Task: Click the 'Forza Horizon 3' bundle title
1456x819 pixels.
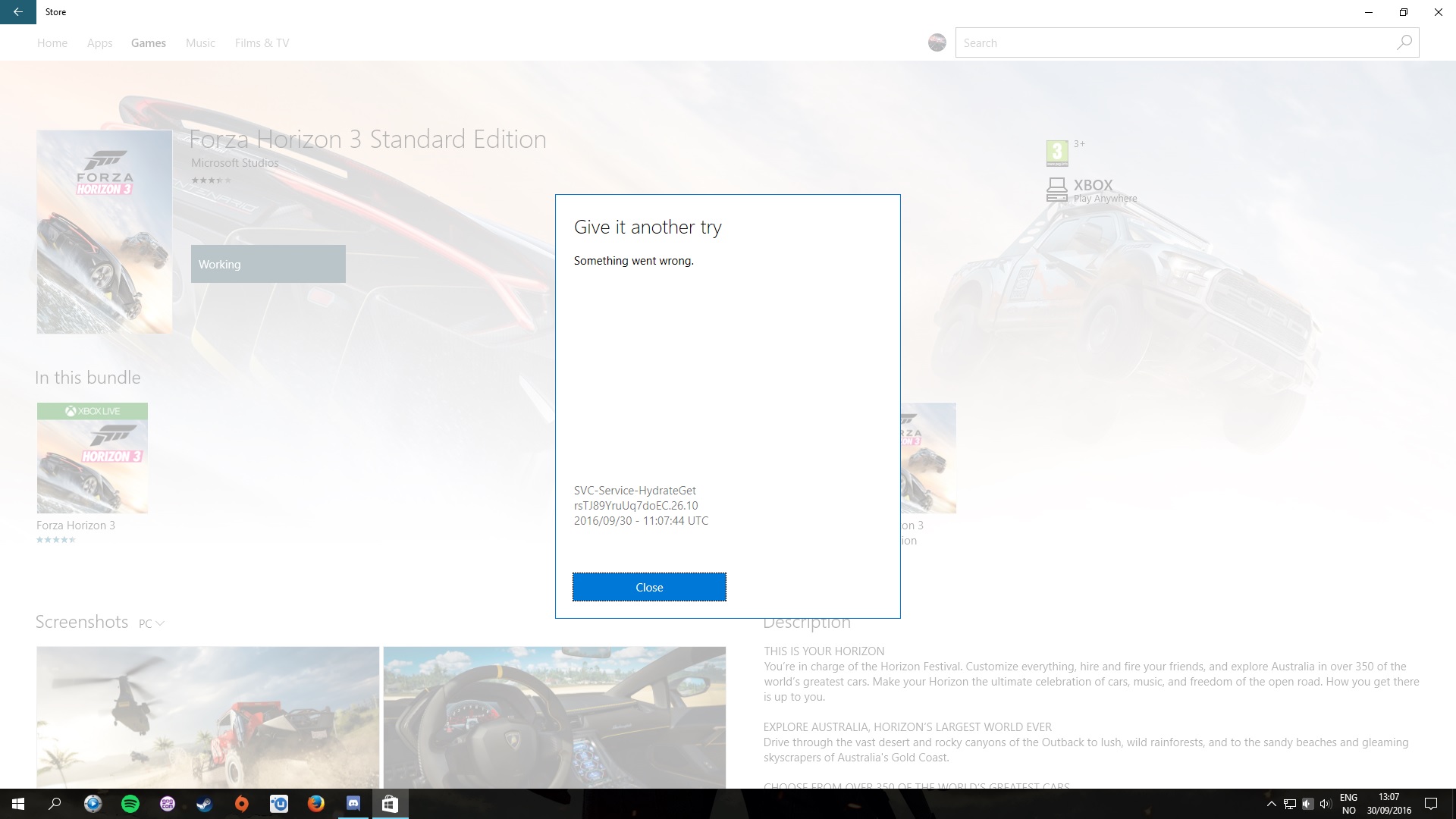Action: pos(76,525)
